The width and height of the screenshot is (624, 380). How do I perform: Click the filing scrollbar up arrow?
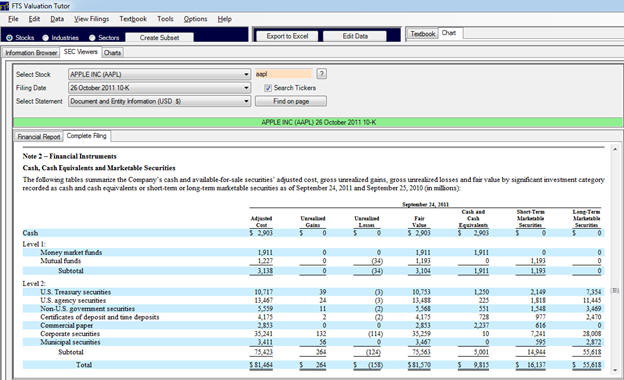click(x=615, y=149)
